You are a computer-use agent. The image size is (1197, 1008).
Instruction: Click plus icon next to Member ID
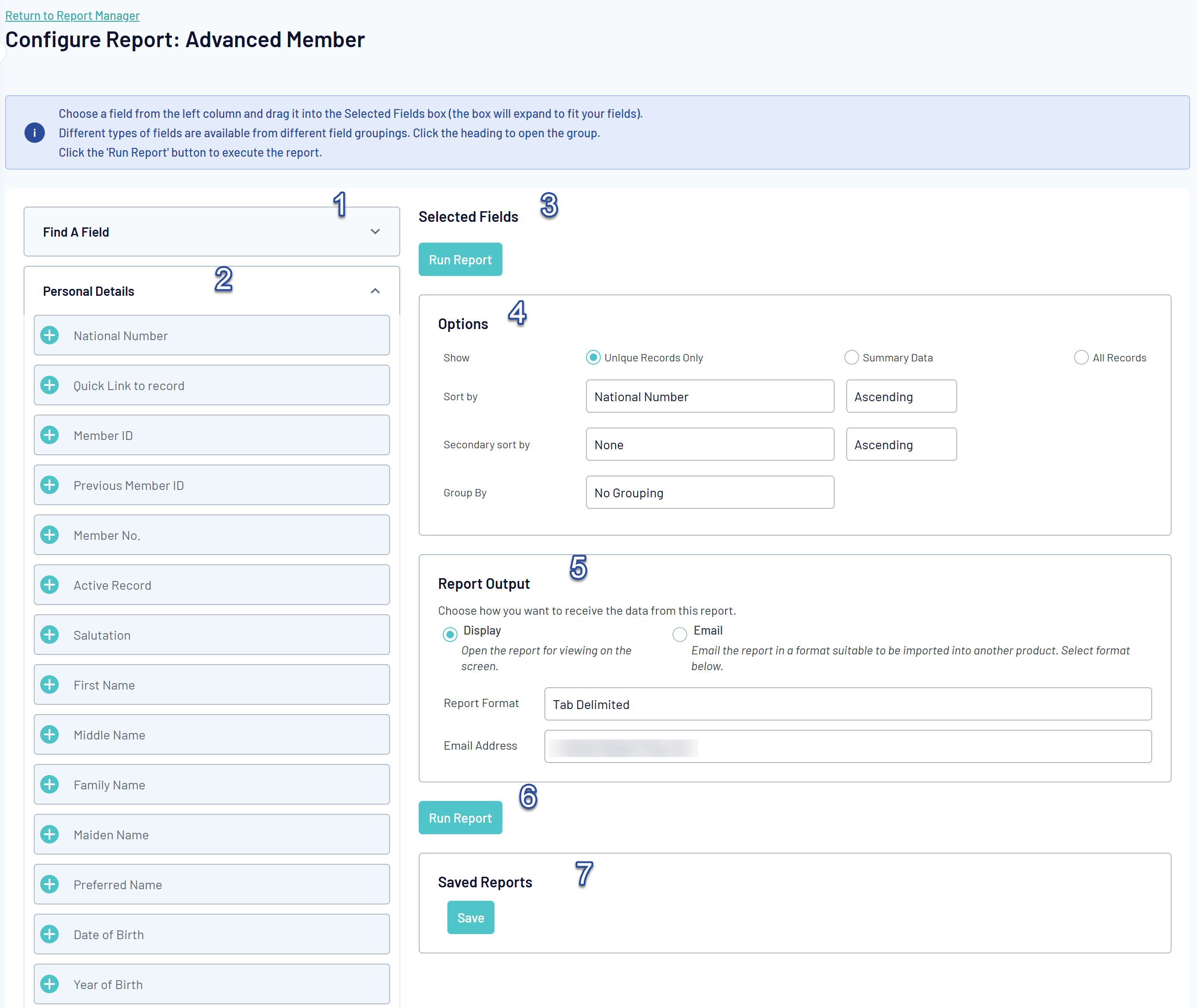point(50,435)
